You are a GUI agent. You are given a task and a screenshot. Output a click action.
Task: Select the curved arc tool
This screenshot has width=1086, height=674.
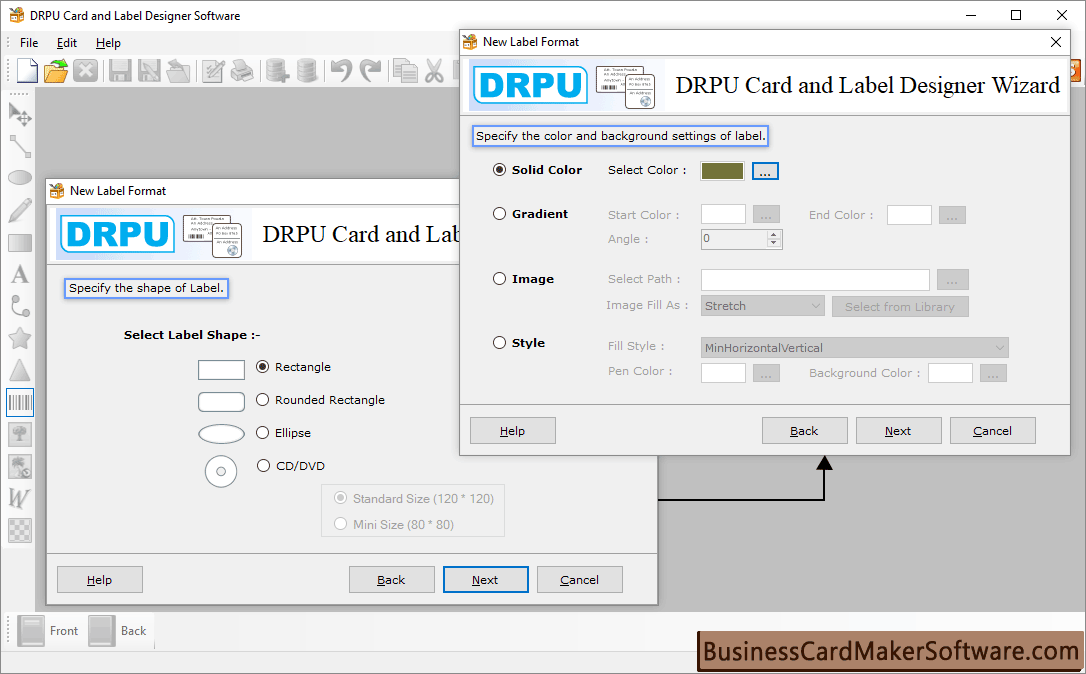point(19,306)
